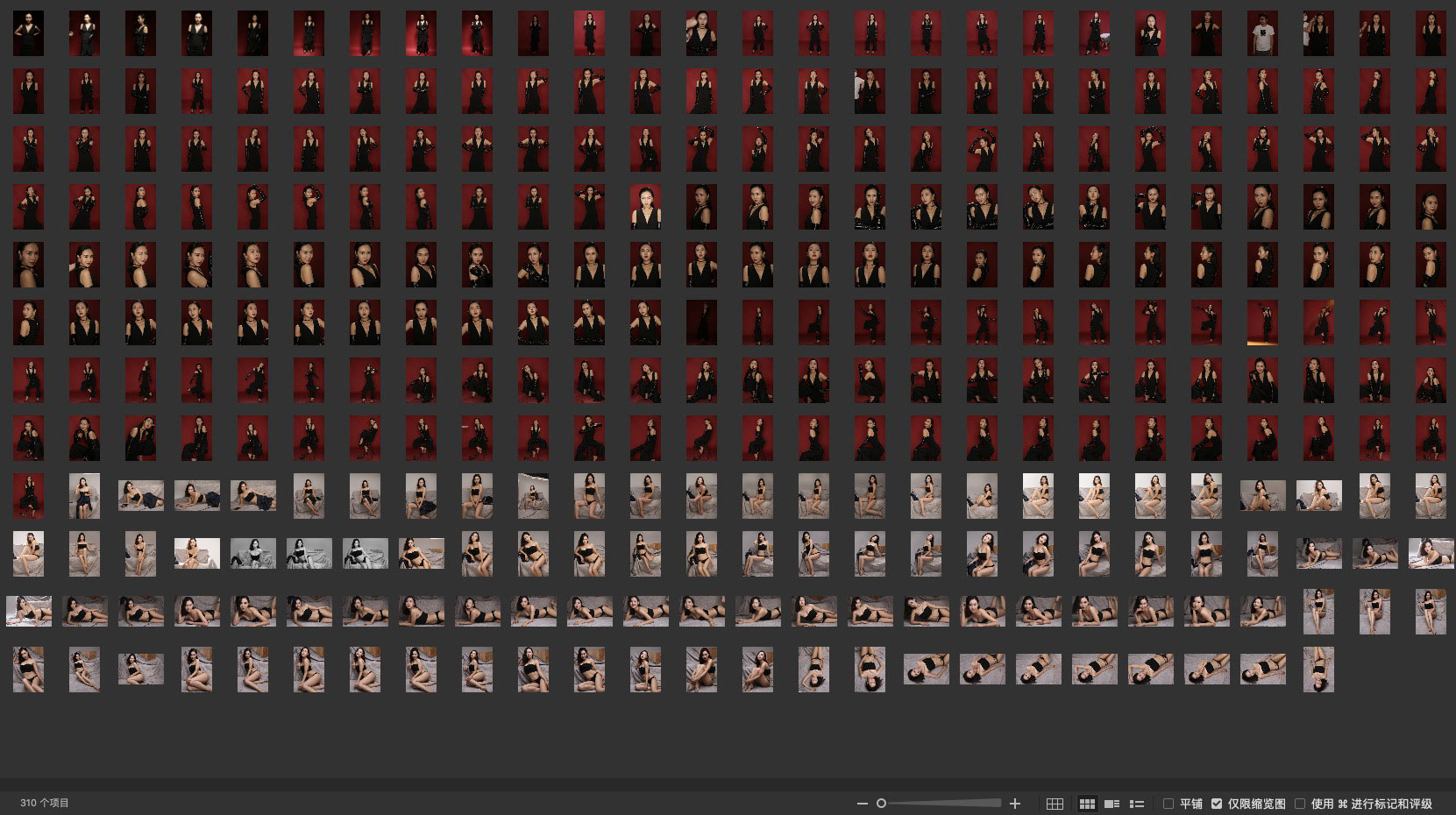Enable 使用 ⌘ 进行标记和评级 checkbox
Viewport: 1456px width, 815px height.
(x=1300, y=804)
